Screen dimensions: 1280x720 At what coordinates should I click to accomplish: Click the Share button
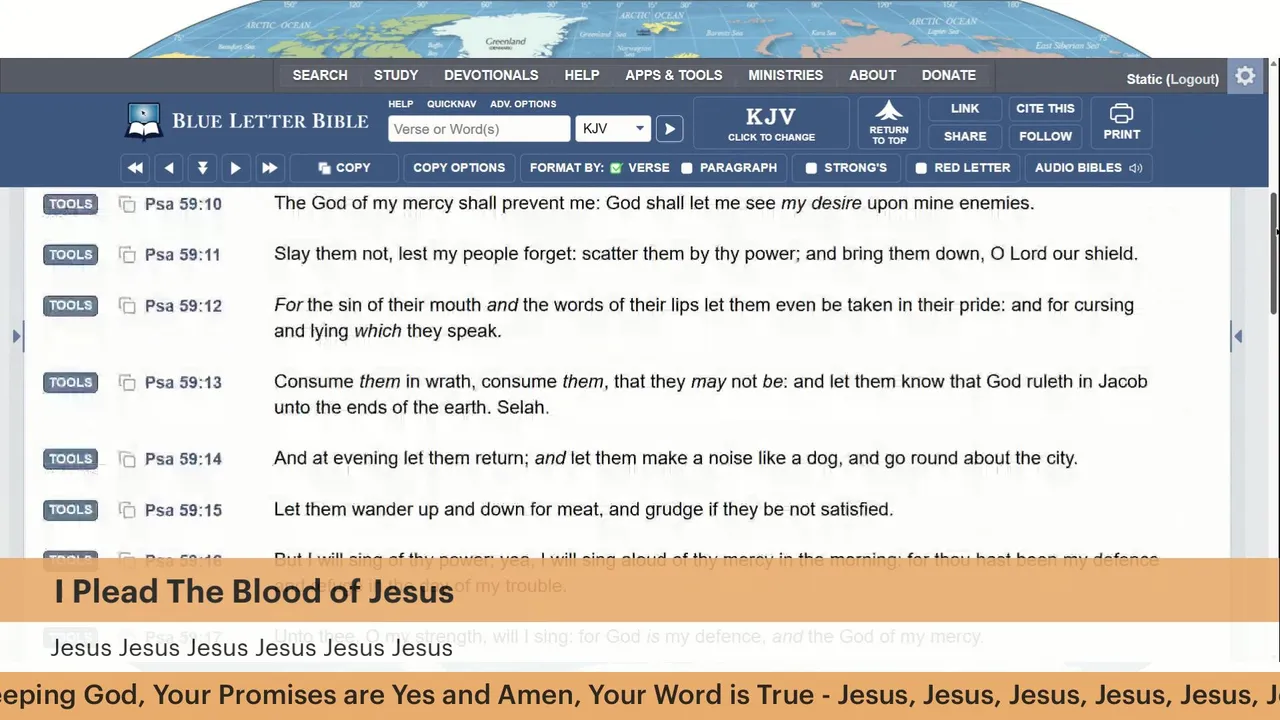[965, 136]
